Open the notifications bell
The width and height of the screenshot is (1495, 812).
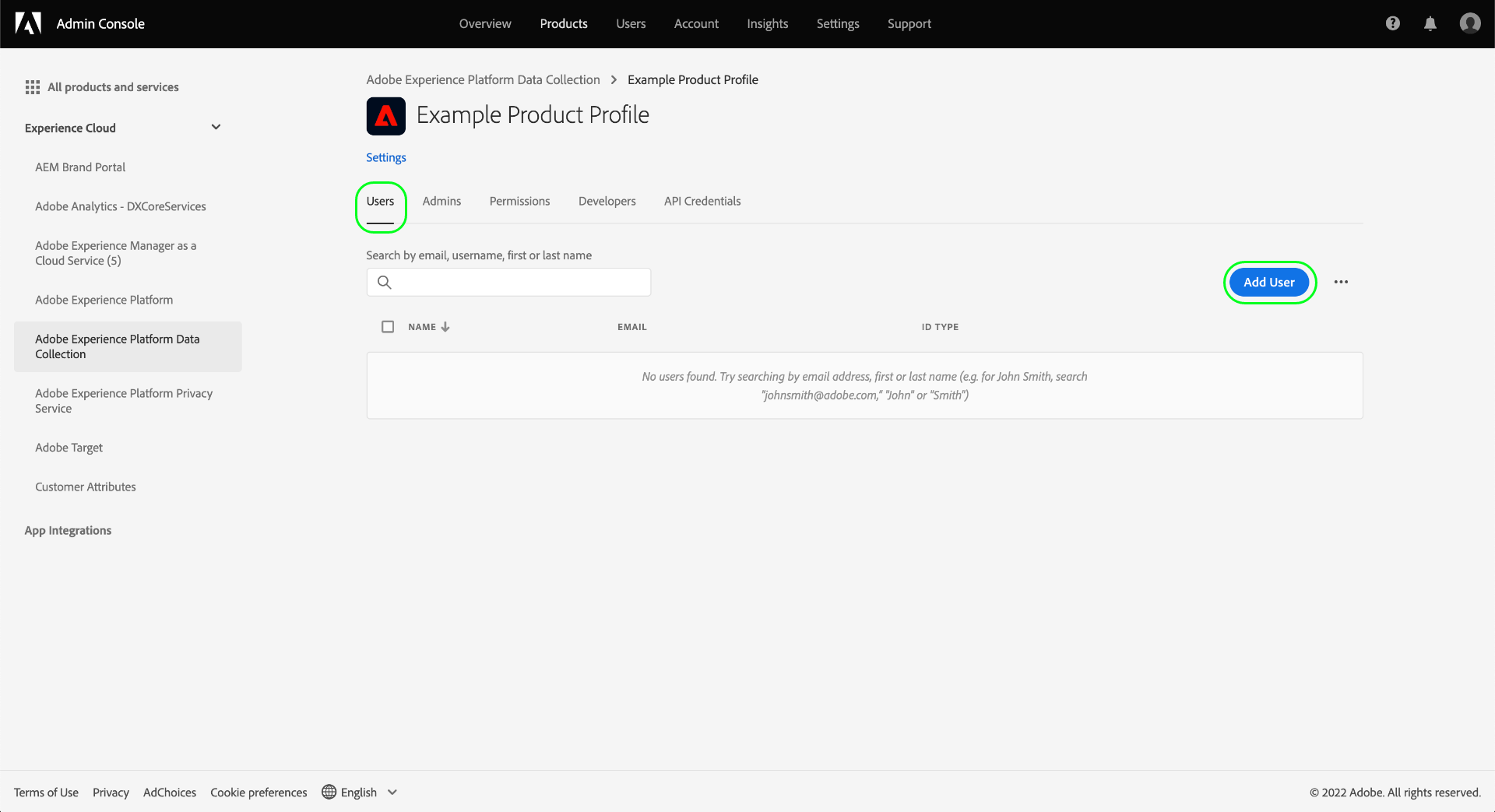(x=1430, y=23)
